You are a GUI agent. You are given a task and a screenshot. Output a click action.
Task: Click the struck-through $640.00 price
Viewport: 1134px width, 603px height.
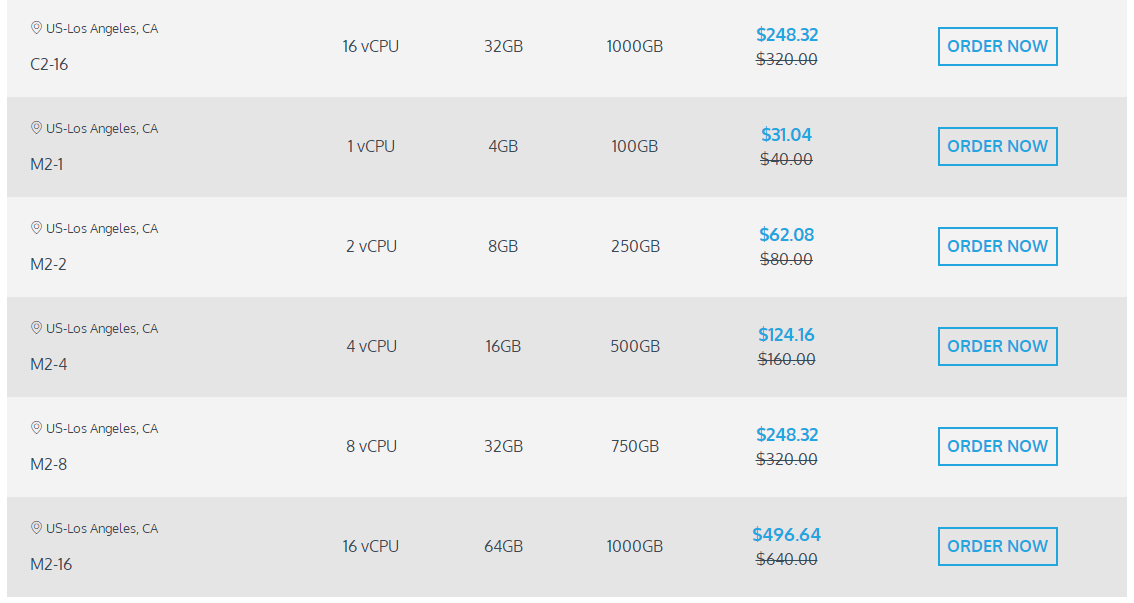(x=786, y=560)
